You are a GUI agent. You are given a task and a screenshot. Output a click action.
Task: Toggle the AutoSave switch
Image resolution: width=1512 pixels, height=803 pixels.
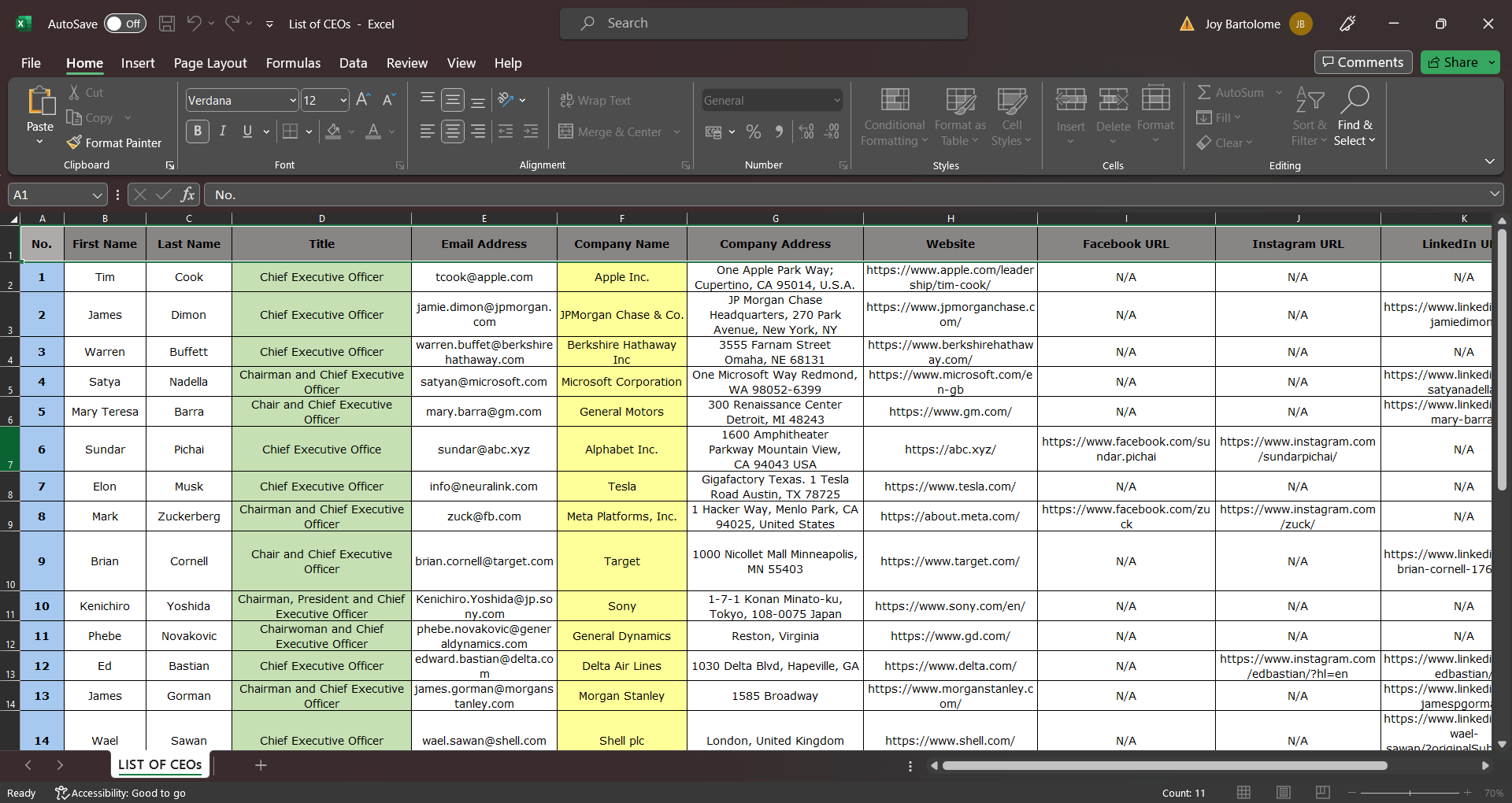click(125, 24)
